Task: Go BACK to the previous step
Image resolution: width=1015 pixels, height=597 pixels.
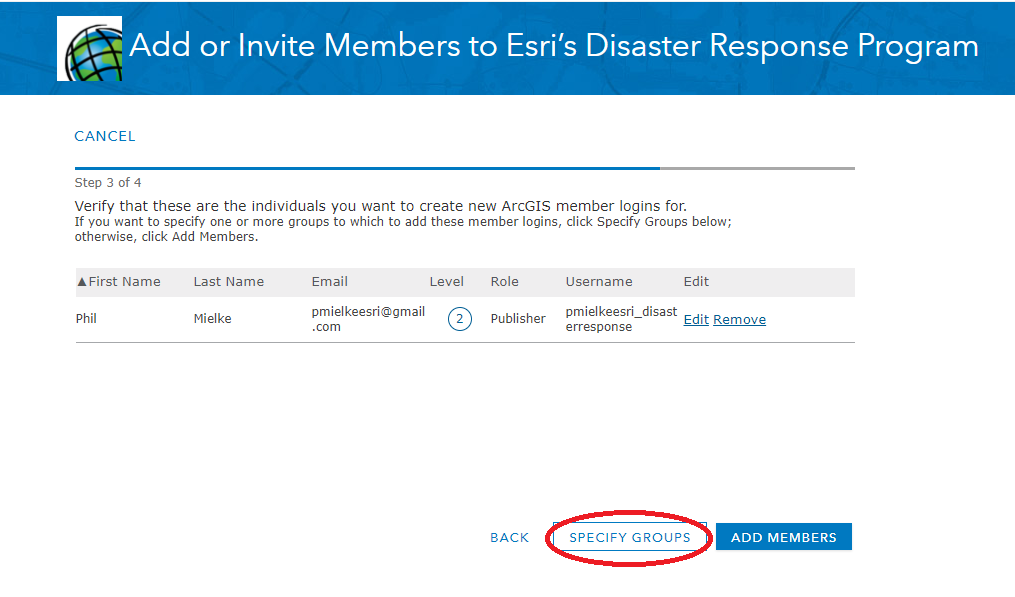Action: pos(509,537)
